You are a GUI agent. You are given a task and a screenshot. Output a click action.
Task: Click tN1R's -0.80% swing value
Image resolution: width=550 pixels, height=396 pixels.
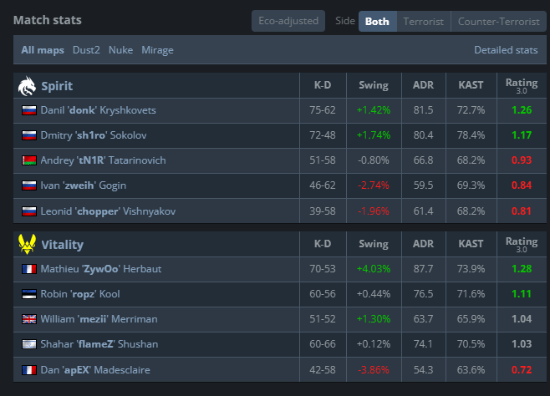(374, 161)
